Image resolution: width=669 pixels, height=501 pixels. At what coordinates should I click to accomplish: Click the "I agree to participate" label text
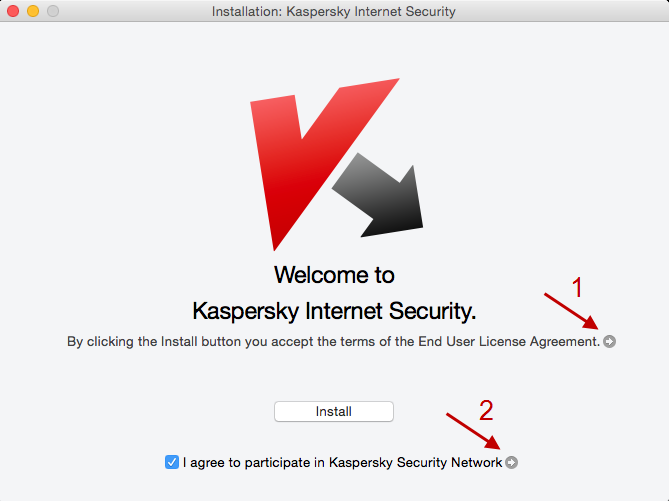point(254,462)
